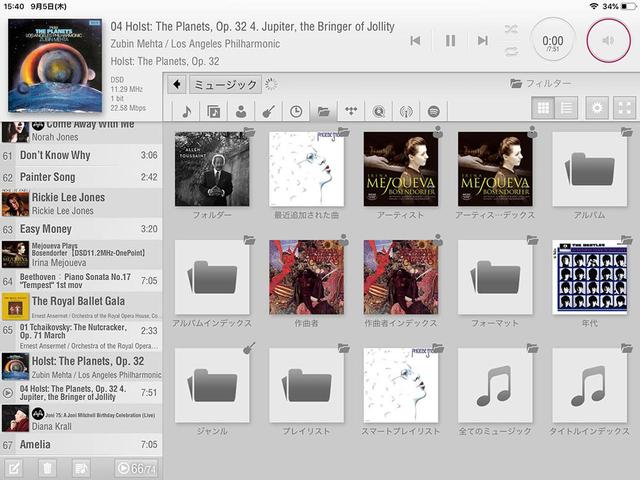The height and width of the screenshot is (480, 640).
Task: Check the battery status indicator
Action: 629,7
